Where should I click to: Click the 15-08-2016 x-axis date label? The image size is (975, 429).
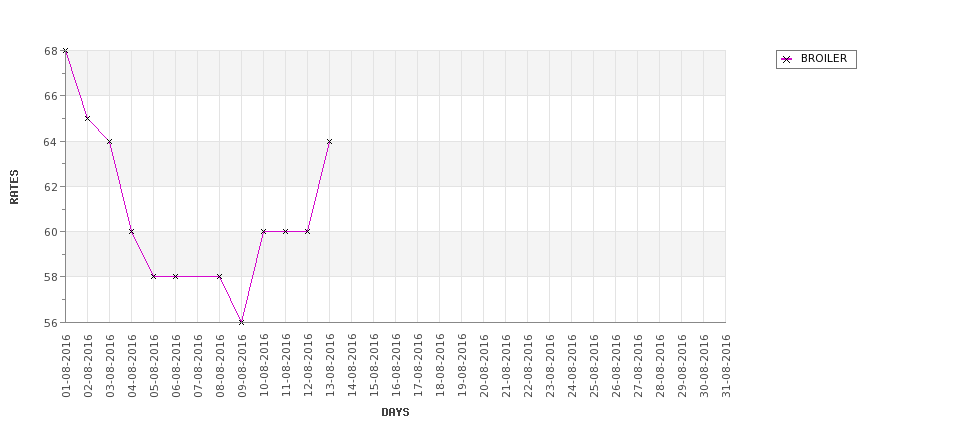374,366
